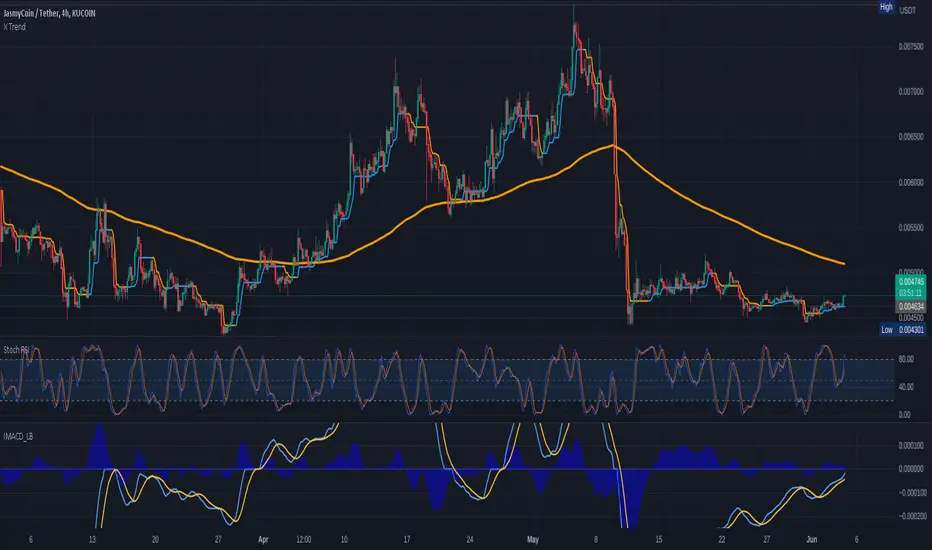The height and width of the screenshot is (550, 932).
Task: Select the current price label 0.004745
Action: pos(911,282)
